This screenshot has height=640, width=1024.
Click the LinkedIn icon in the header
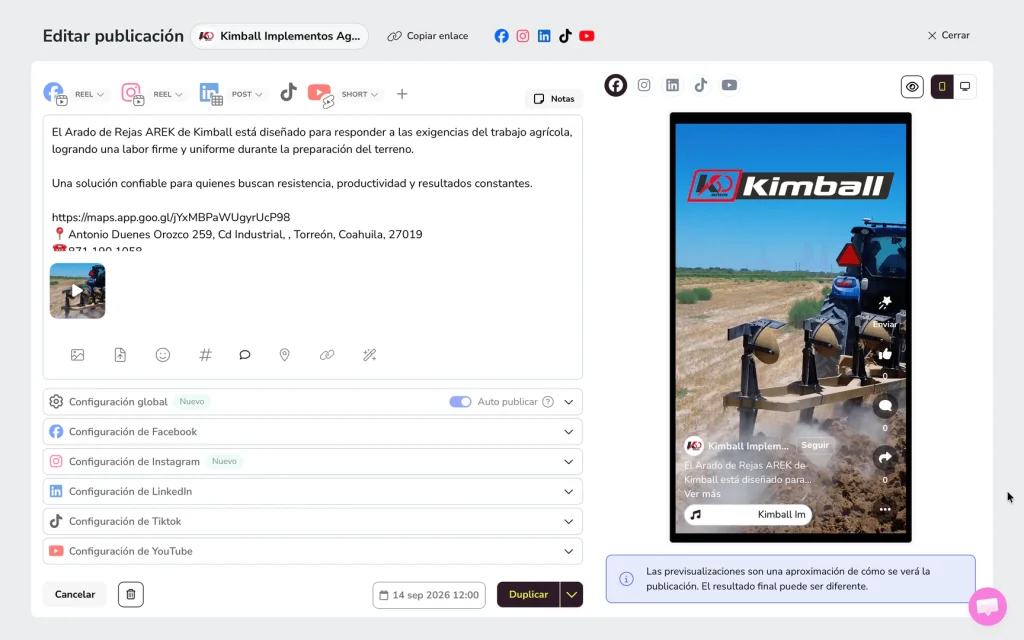[x=544, y=36]
